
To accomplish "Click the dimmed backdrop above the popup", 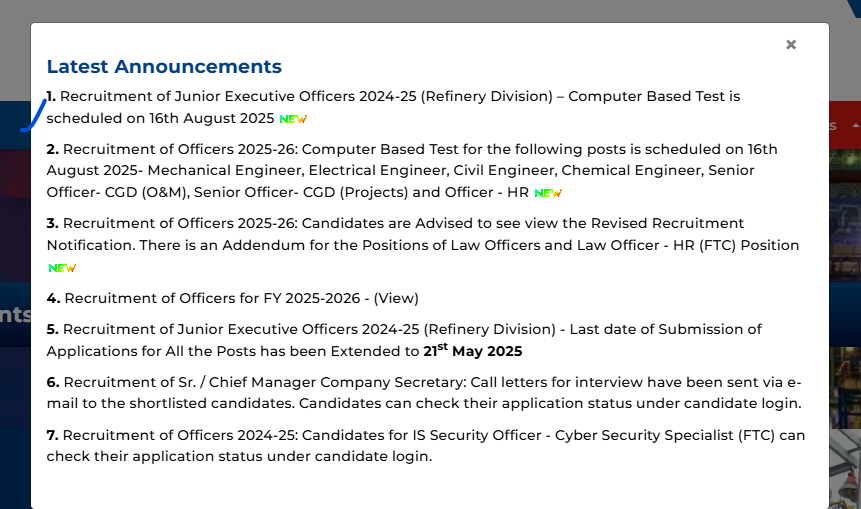I will click(430, 10).
